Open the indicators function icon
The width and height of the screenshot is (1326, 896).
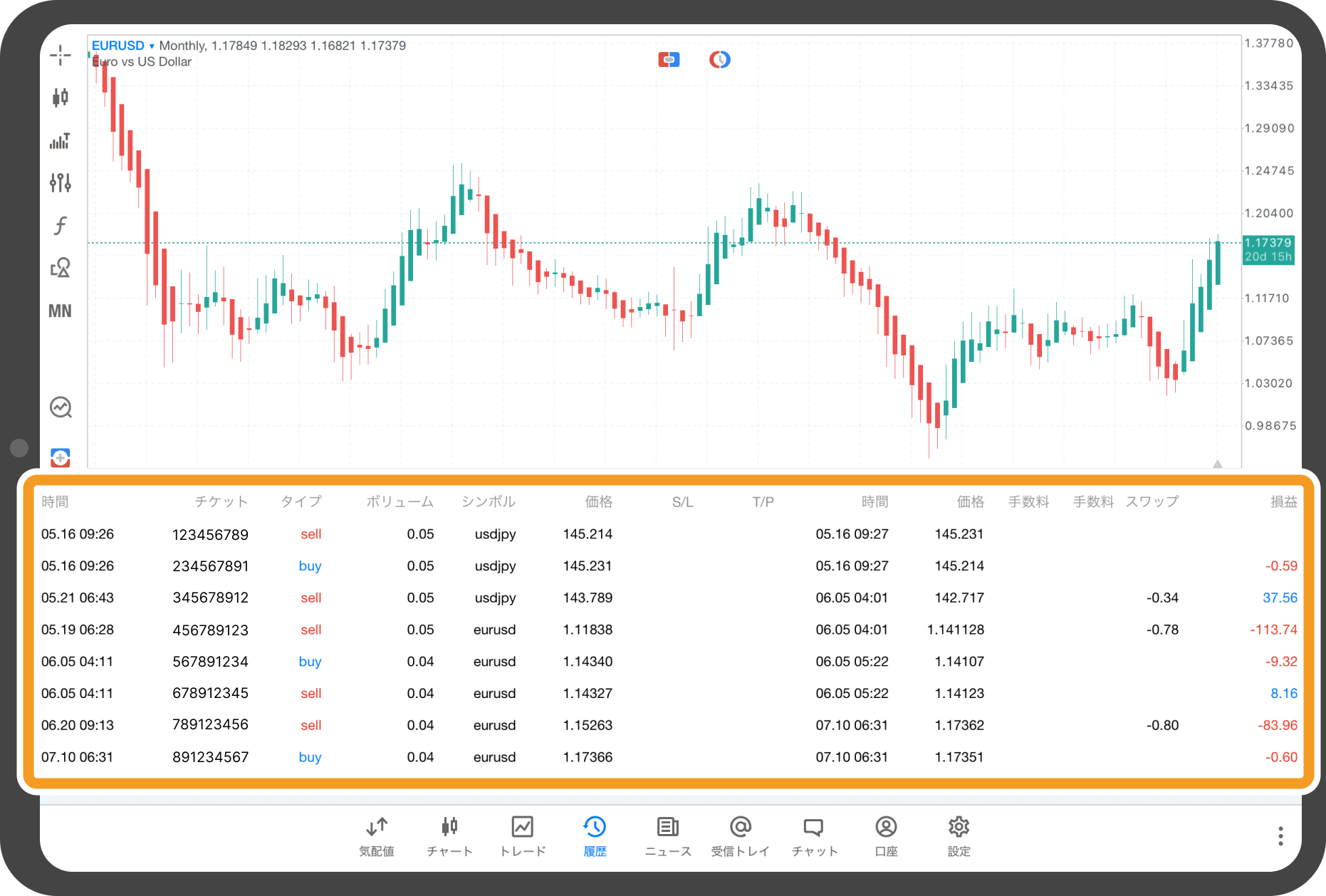[x=61, y=226]
